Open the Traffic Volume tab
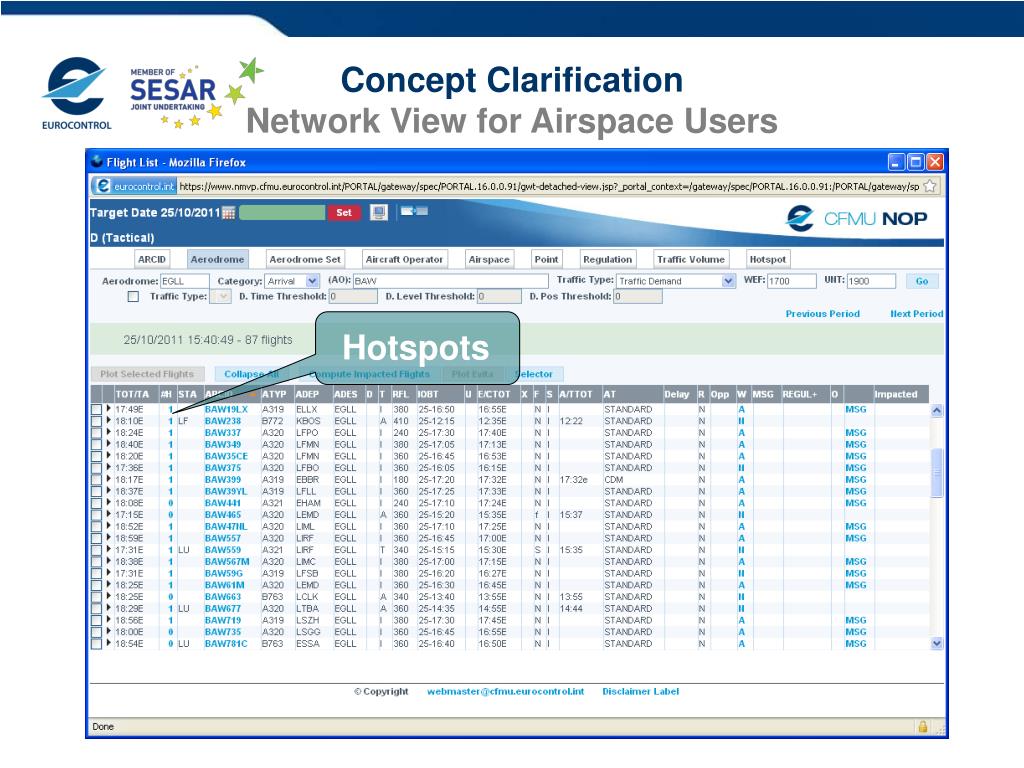 click(691, 259)
